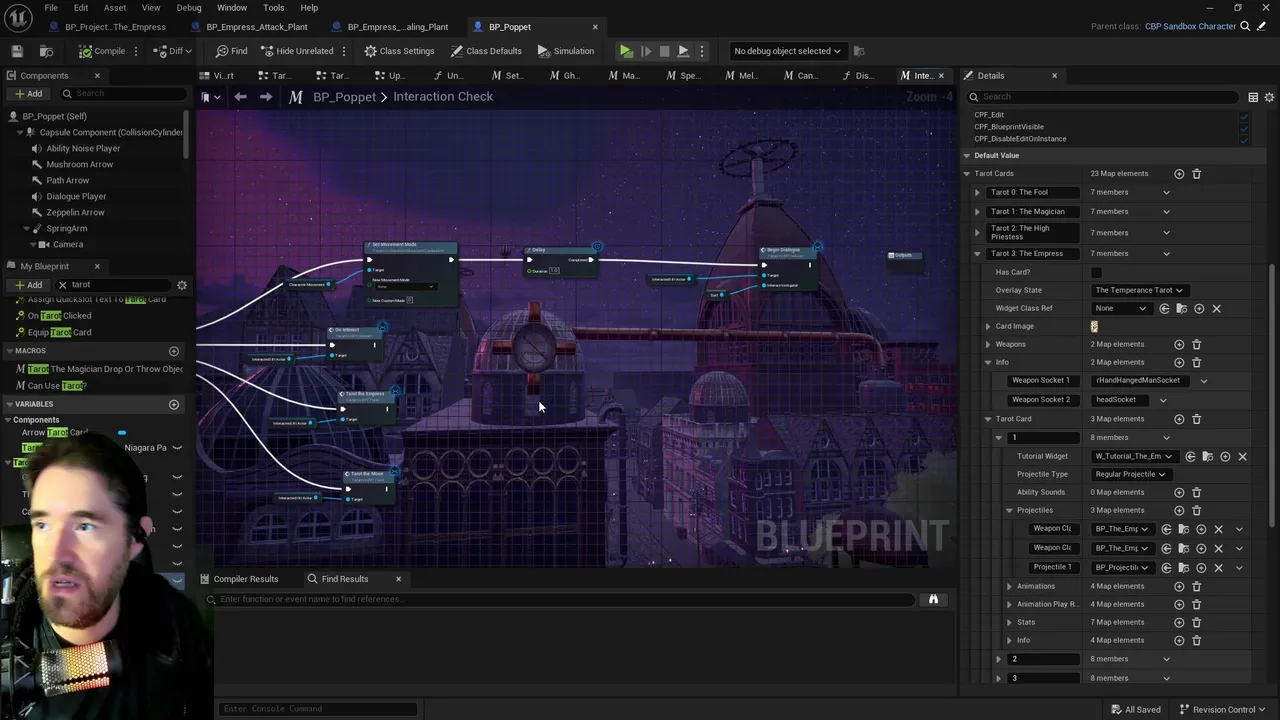Screen dimensions: 1280x720
Task: Open the Overlay State dropdown
Action: coord(1139,290)
